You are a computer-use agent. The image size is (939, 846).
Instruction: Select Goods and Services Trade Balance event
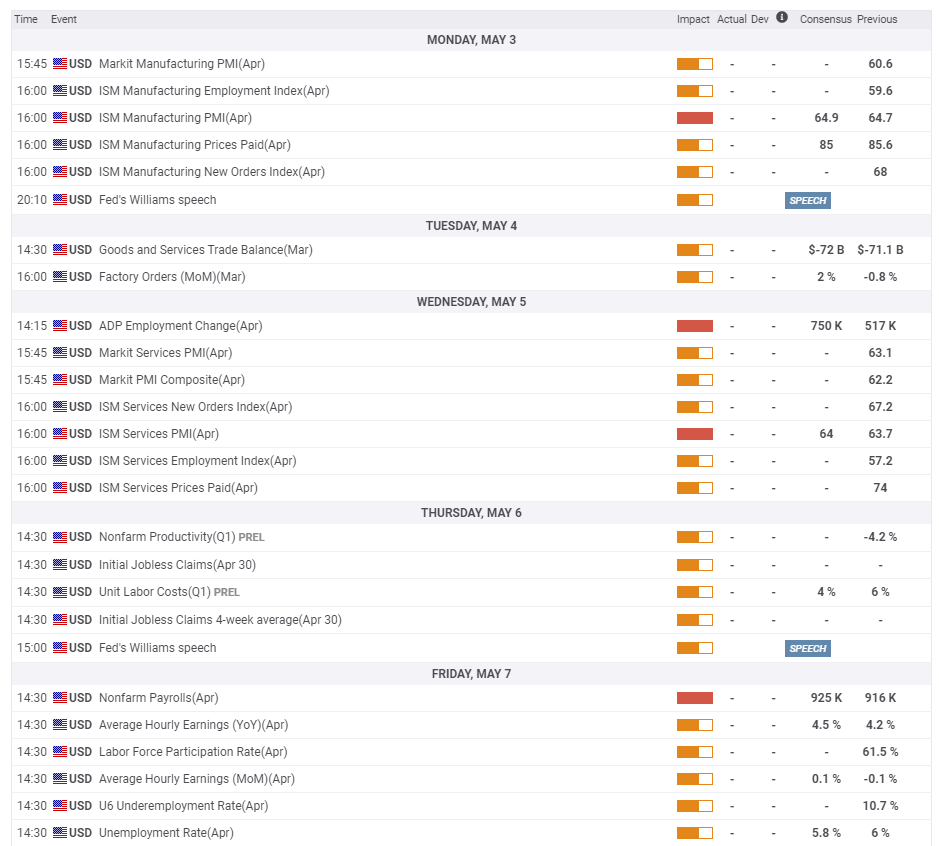tap(205, 250)
